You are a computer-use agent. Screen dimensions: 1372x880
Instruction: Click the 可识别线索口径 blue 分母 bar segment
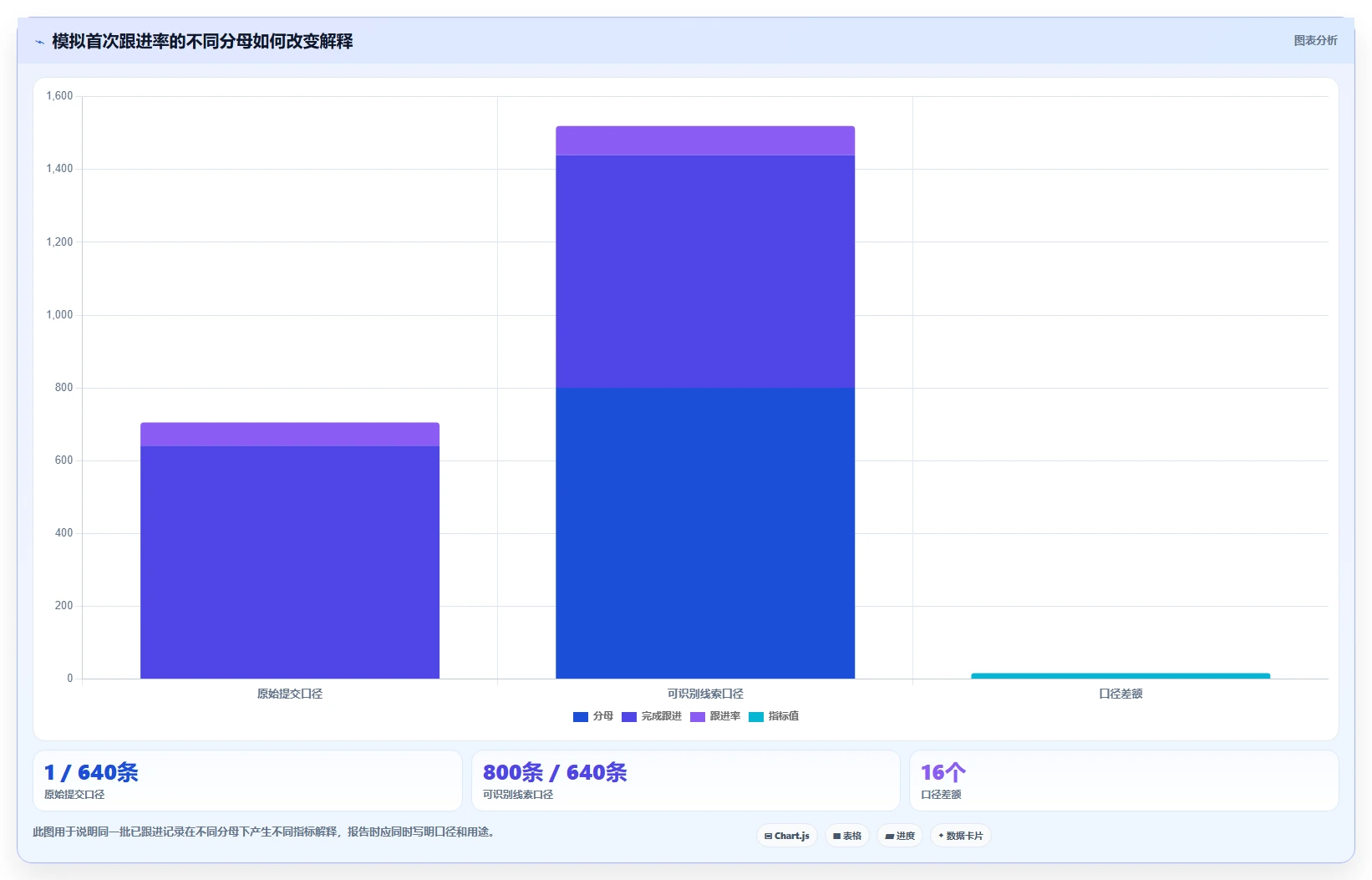705,533
